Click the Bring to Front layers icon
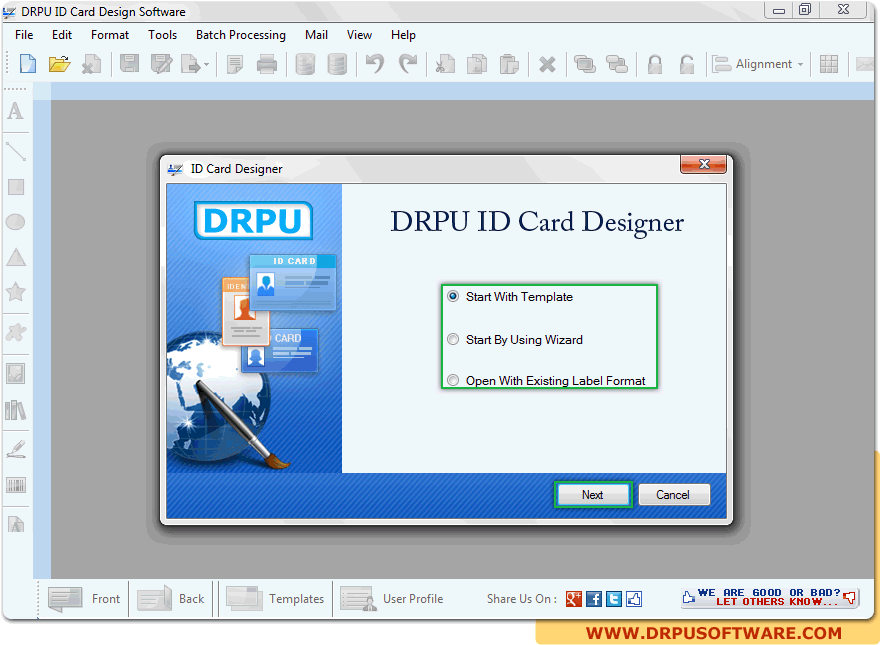 pyautogui.click(x=585, y=64)
